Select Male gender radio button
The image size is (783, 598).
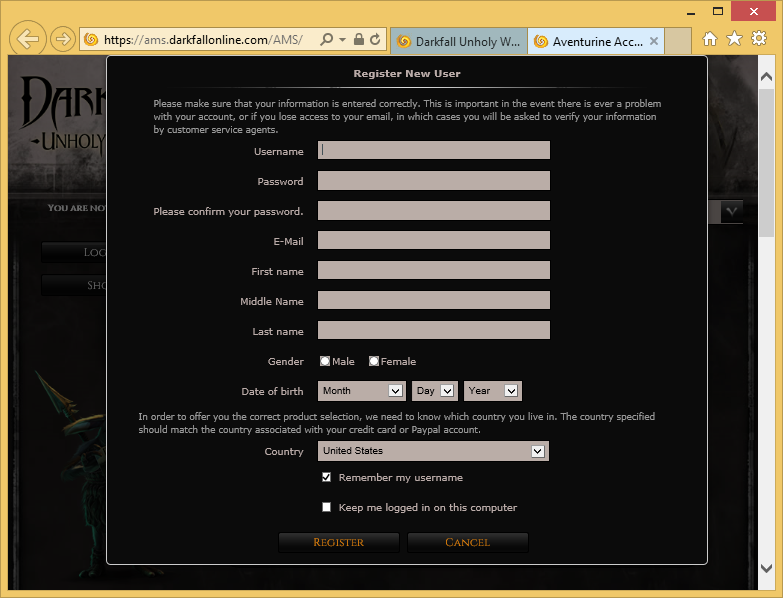click(x=325, y=361)
